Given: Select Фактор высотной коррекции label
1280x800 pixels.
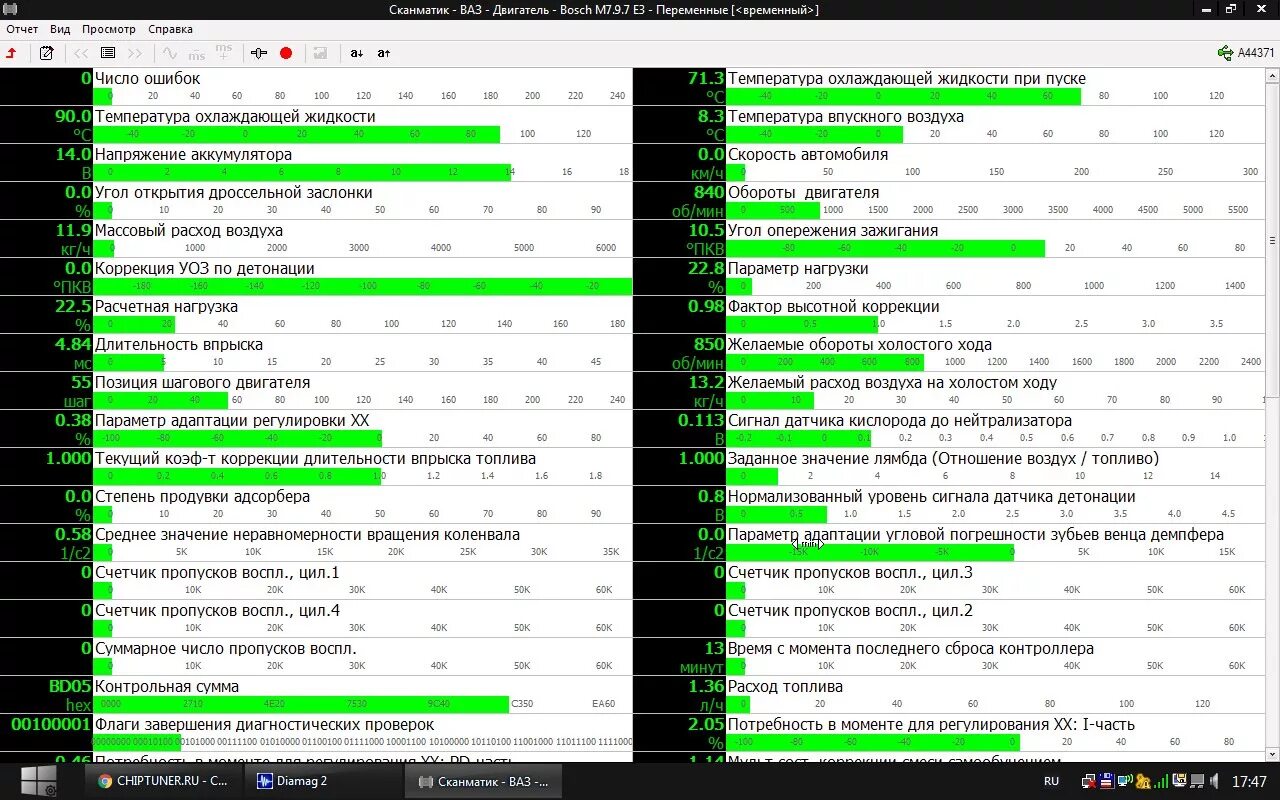Looking at the screenshot, I should tap(833, 306).
